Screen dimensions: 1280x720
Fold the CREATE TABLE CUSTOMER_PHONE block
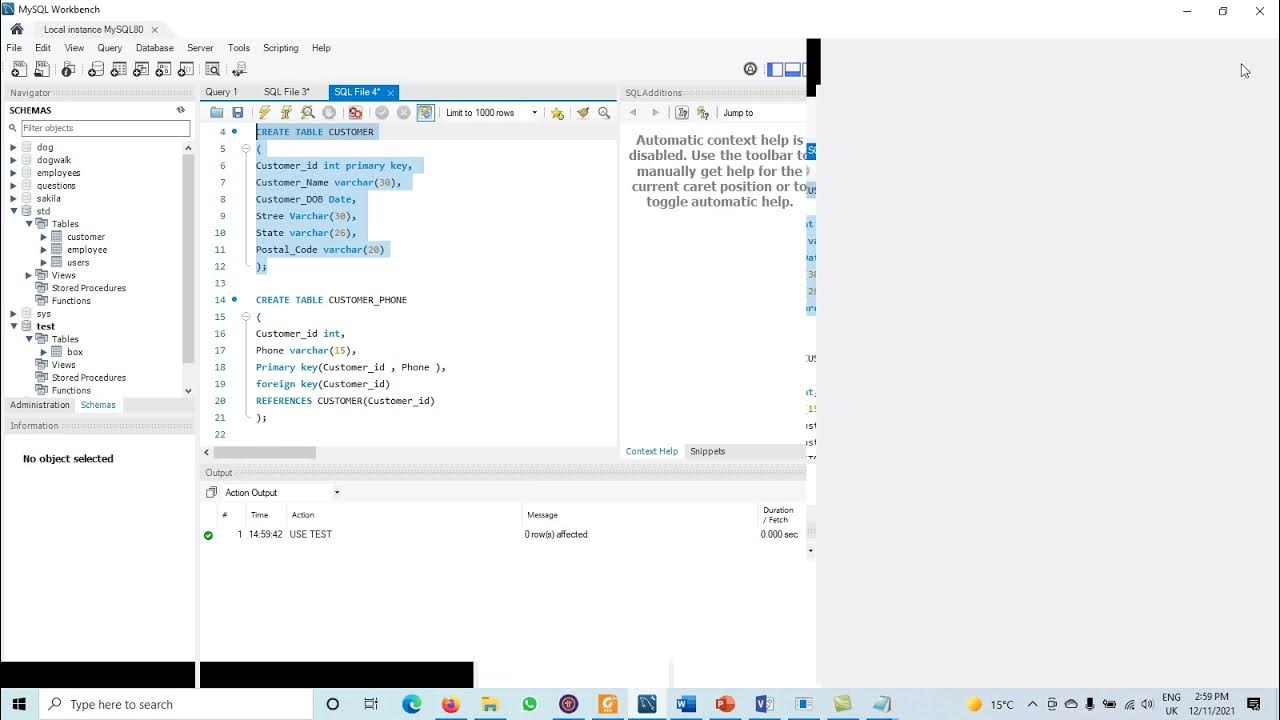246,316
